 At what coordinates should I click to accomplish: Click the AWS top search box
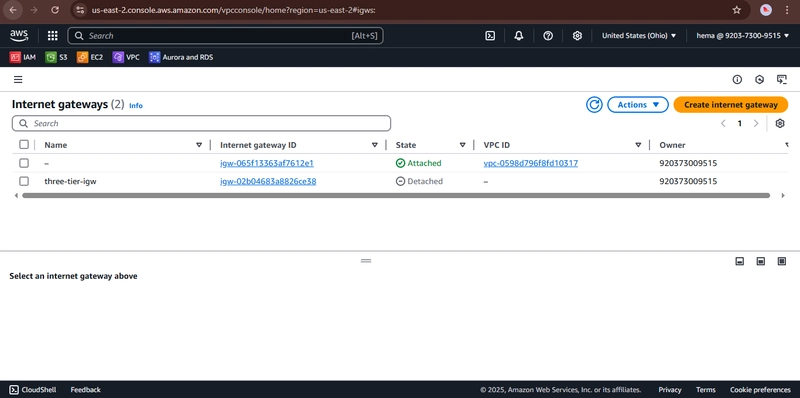pos(225,36)
